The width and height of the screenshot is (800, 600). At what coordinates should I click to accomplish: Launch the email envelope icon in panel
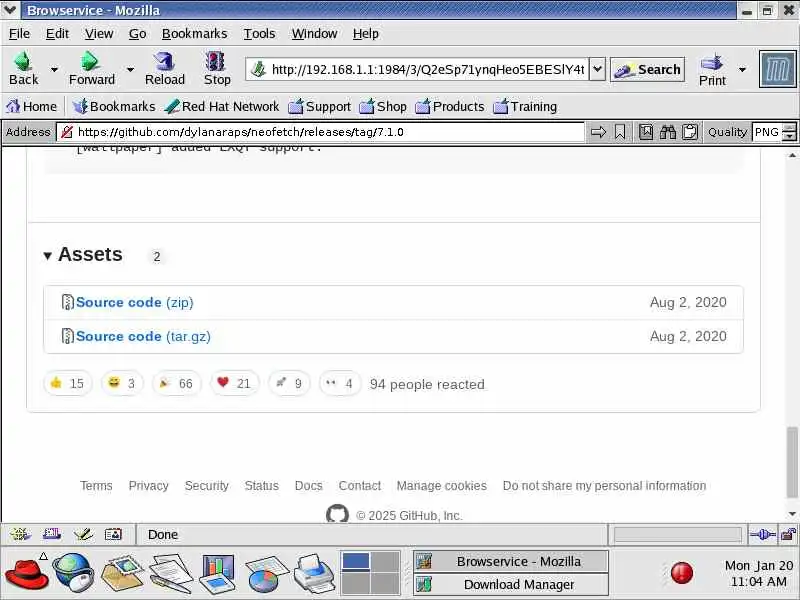click(x=122, y=573)
